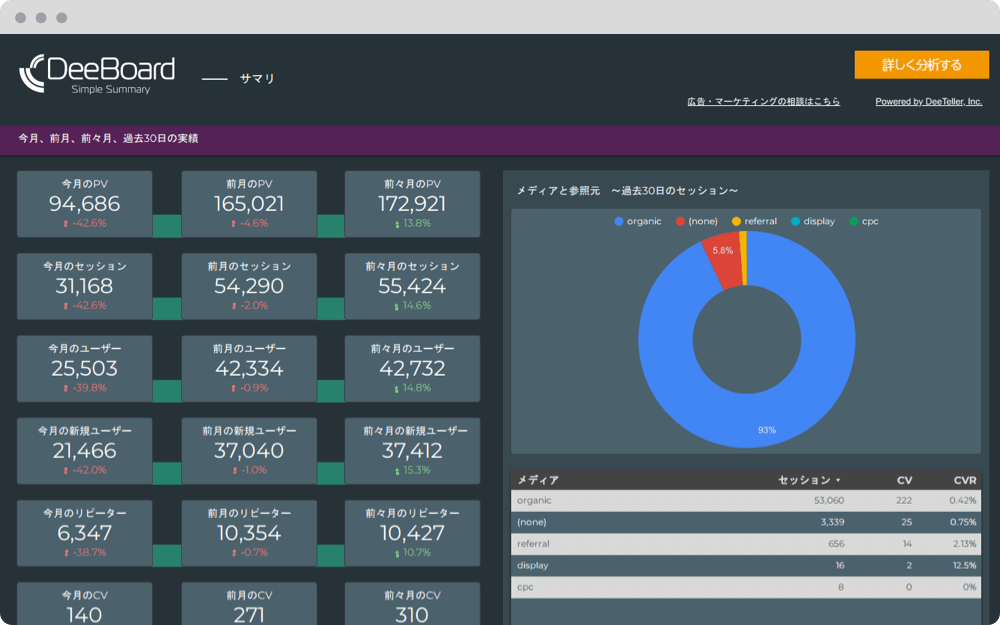1000x625 pixels.
Task: Click the CVR column header
Action: (962, 480)
